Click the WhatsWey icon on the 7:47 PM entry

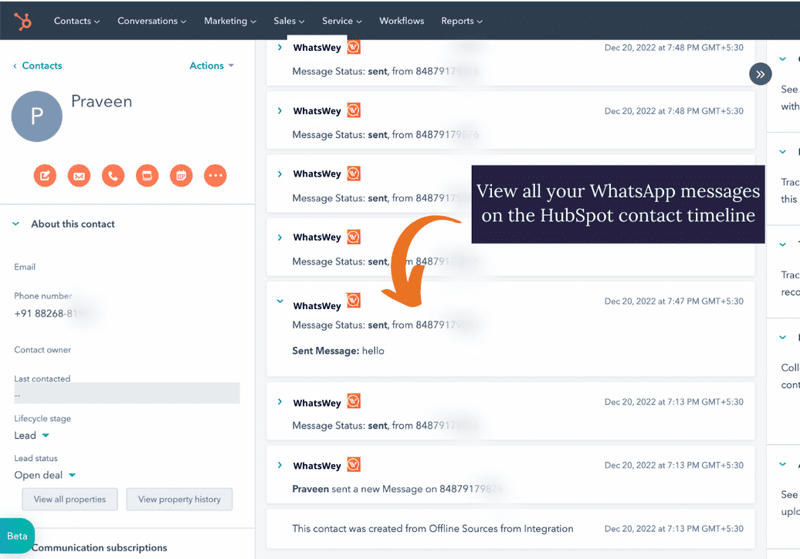354,301
